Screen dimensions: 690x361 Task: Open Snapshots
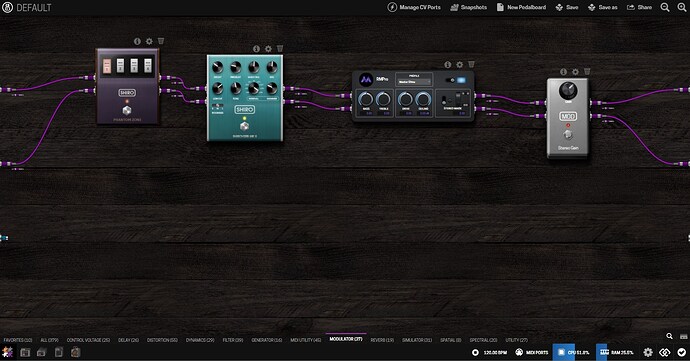pos(469,7)
